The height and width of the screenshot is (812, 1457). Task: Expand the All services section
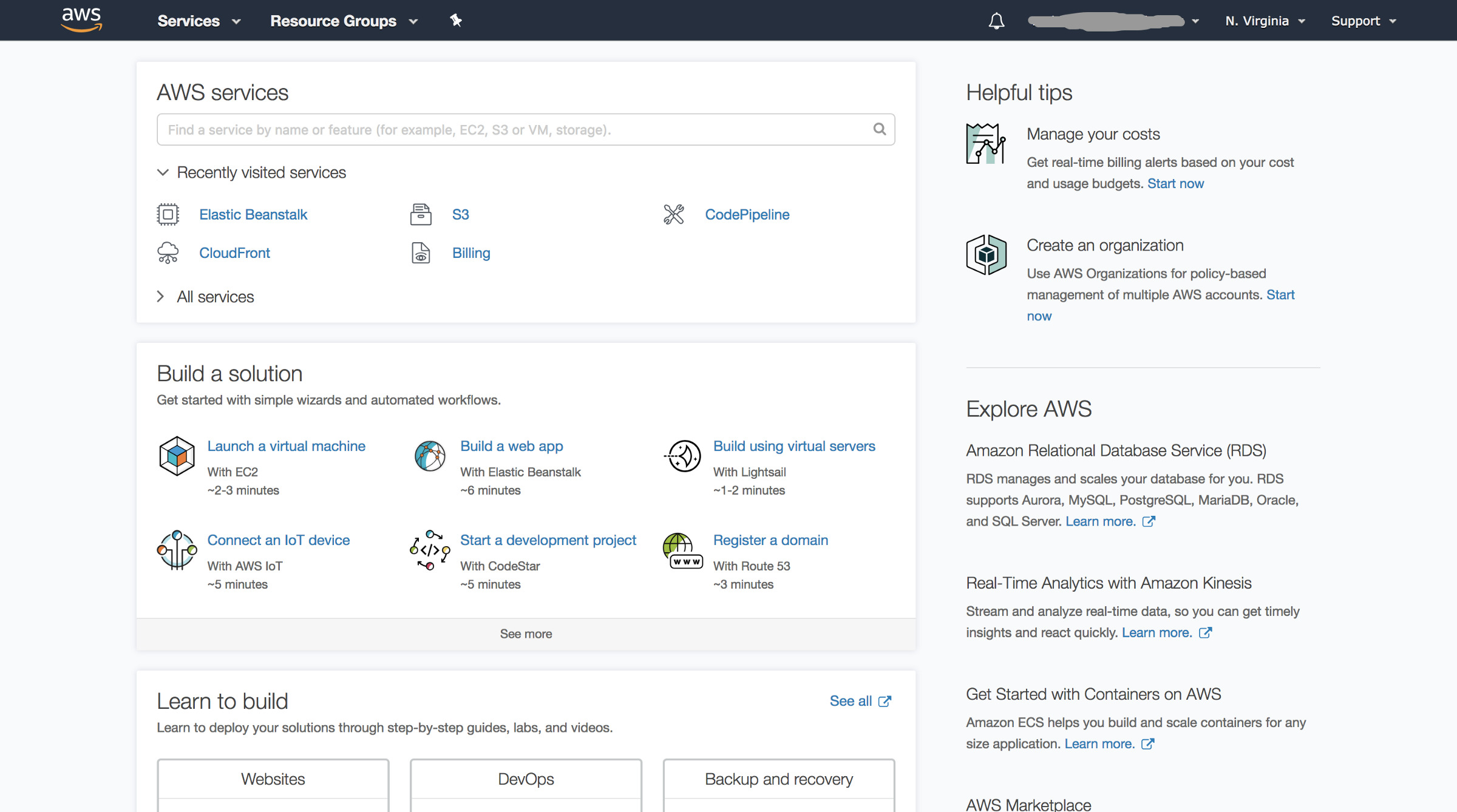point(205,297)
